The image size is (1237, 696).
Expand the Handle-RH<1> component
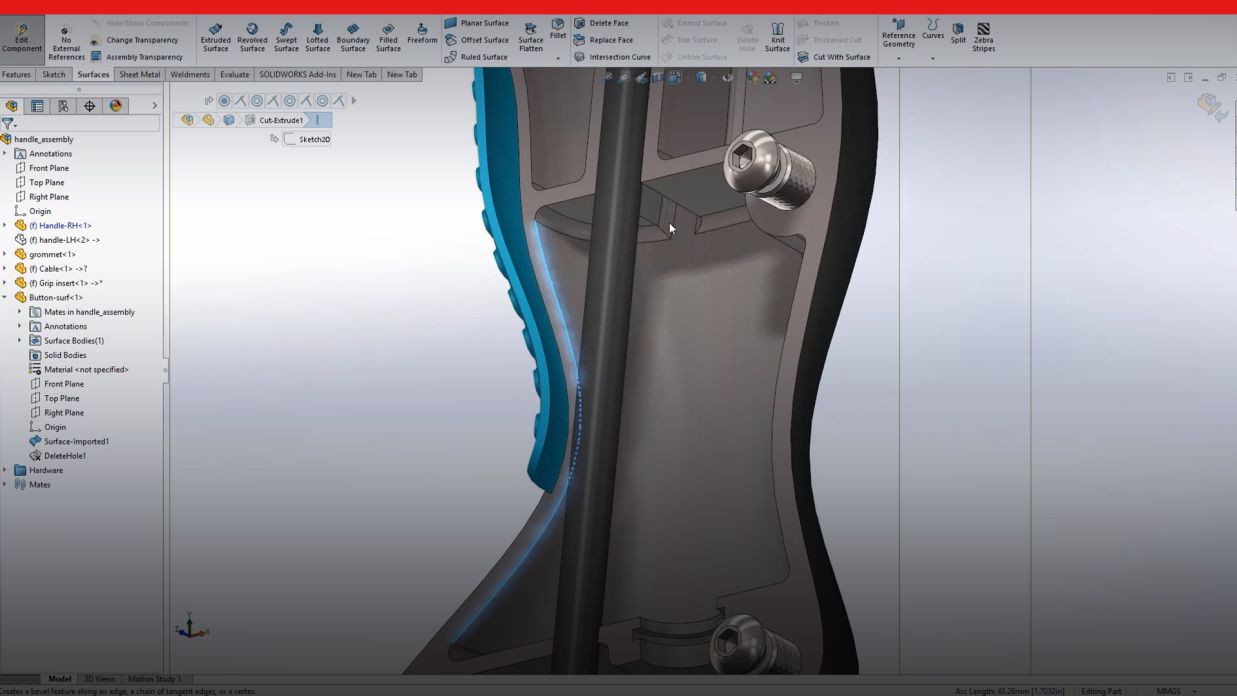point(5,226)
